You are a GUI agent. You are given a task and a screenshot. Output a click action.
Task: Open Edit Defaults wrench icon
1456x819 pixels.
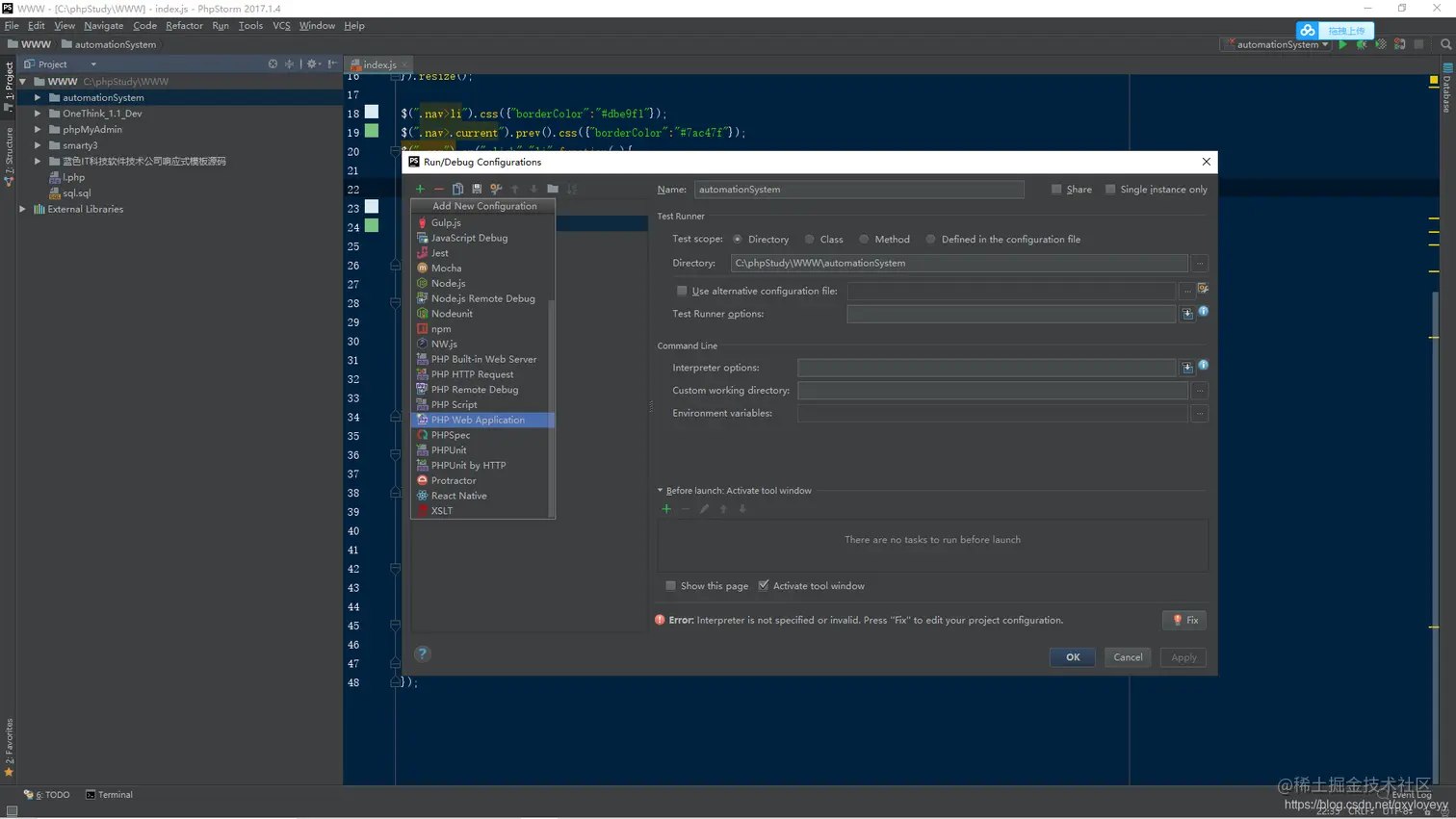click(x=496, y=189)
